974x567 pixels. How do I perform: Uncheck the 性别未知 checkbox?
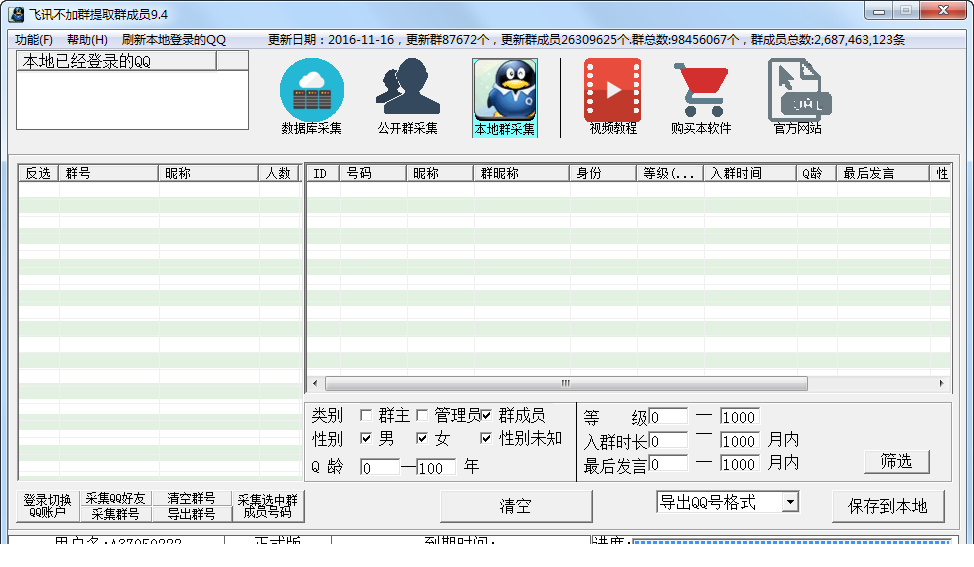click(486, 438)
